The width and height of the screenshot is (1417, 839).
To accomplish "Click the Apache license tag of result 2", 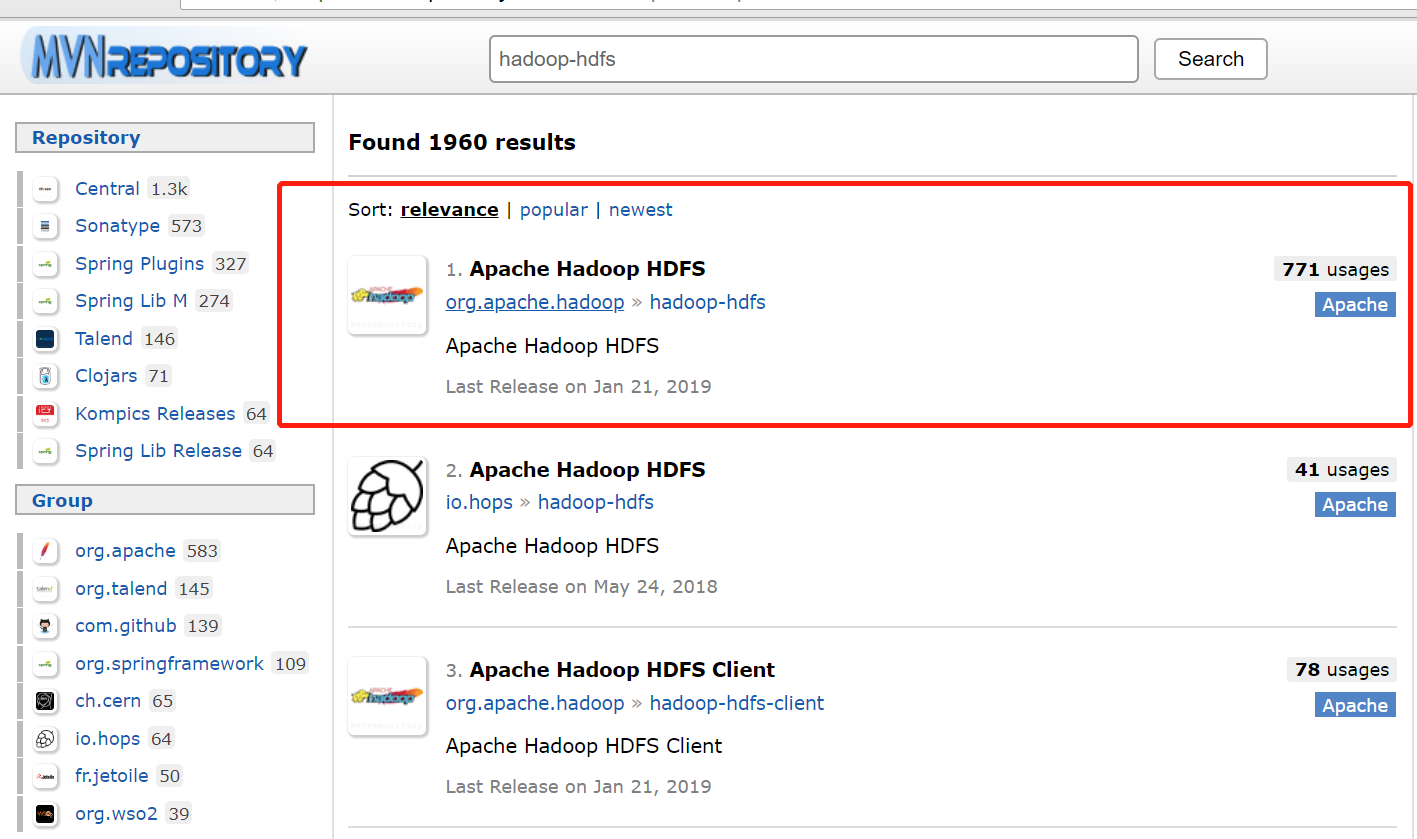I will (1355, 505).
